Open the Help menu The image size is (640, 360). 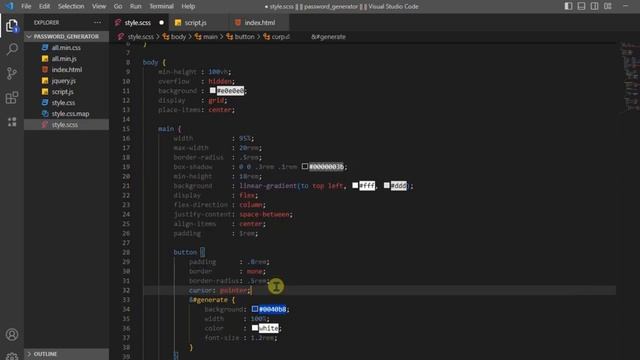(188, 6)
